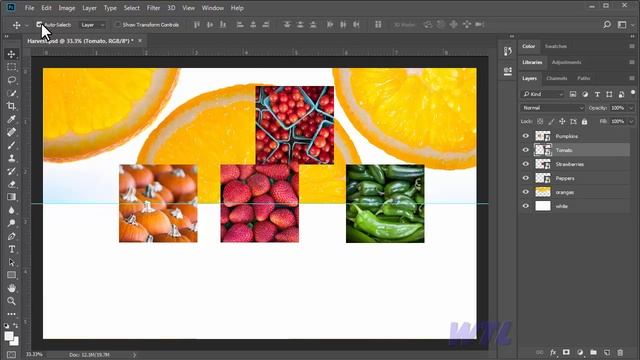Toggle Quick Mask mode icon
This screenshot has width=640, height=360.
(11, 355)
